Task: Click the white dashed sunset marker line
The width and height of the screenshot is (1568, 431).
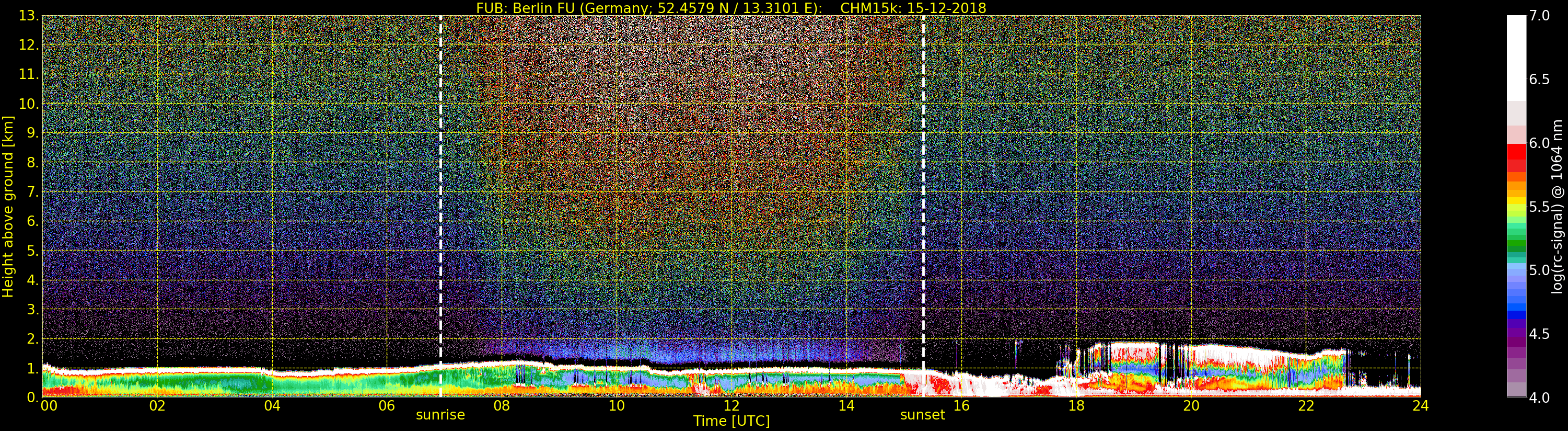Action: [x=923, y=206]
